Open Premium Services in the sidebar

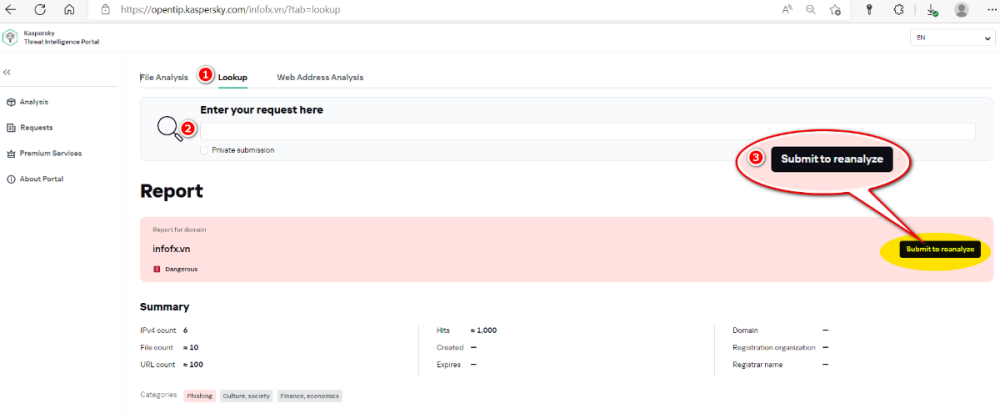pos(50,154)
